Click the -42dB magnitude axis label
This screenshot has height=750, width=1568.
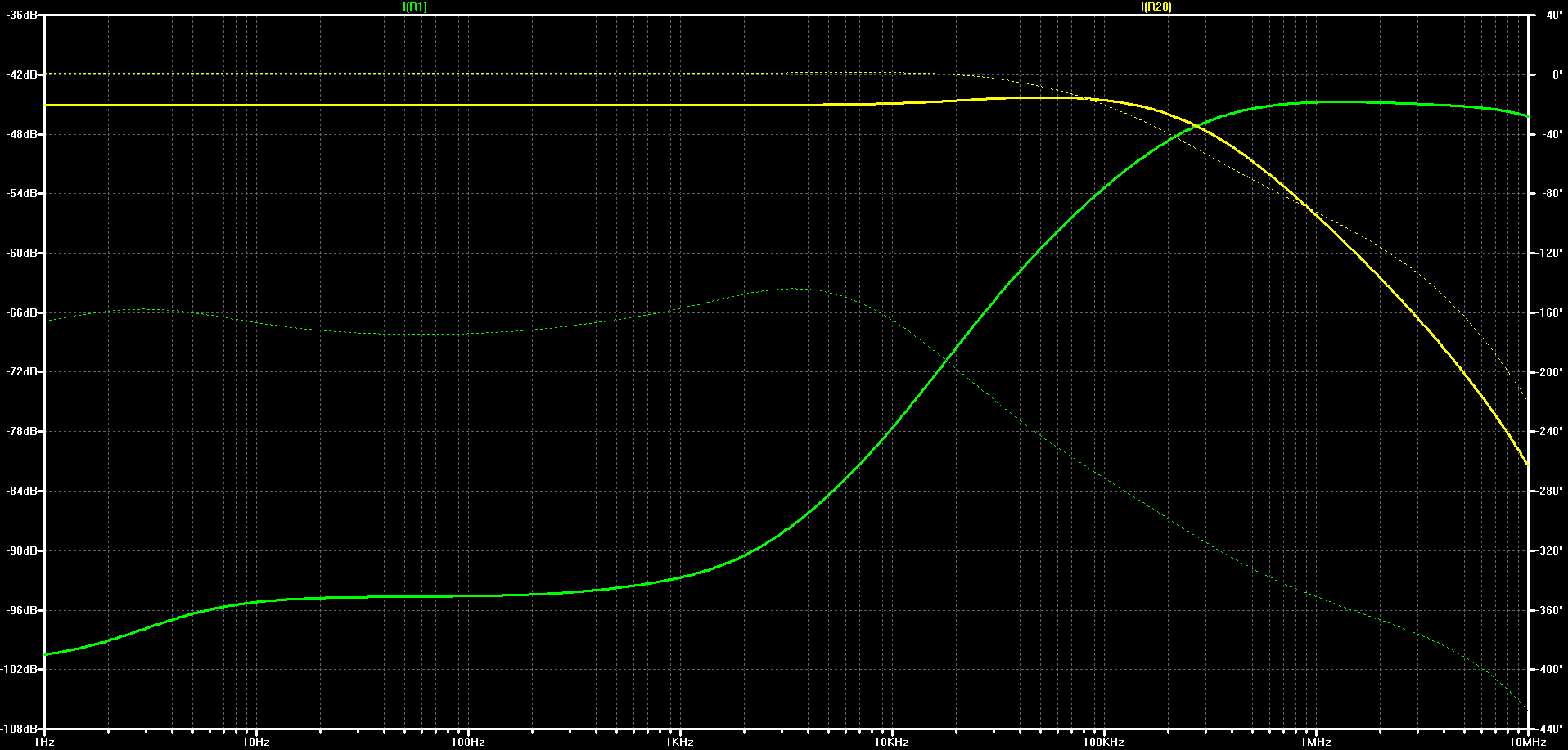pos(22,74)
